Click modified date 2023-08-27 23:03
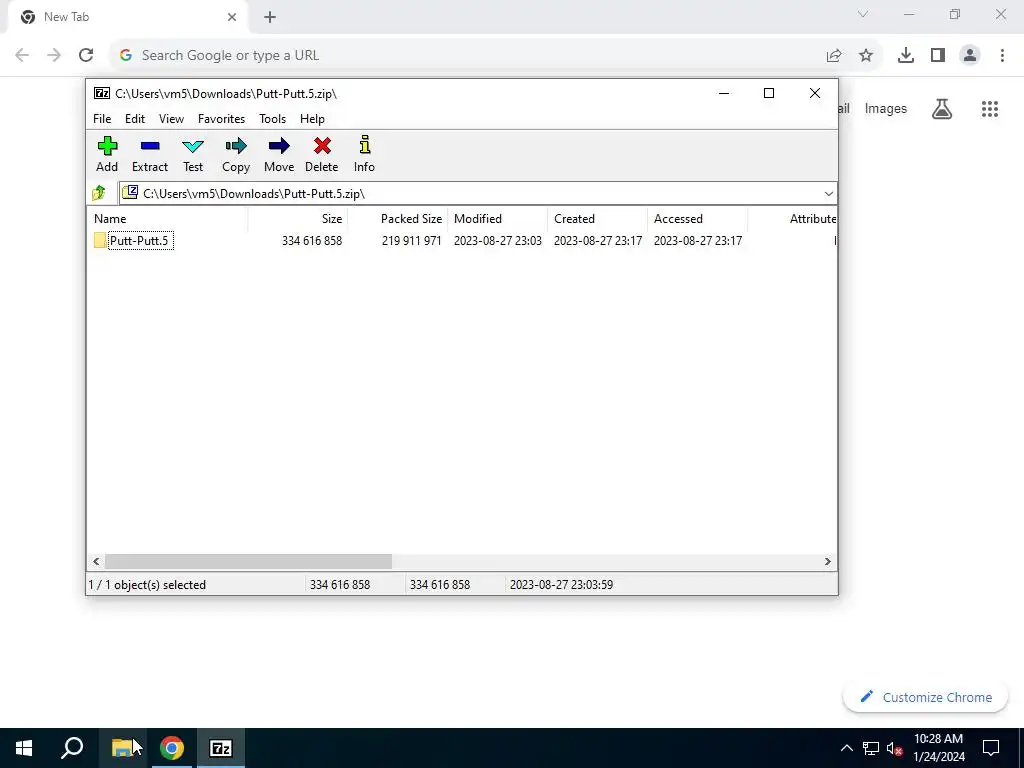This screenshot has width=1024, height=768. click(x=498, y=240)
